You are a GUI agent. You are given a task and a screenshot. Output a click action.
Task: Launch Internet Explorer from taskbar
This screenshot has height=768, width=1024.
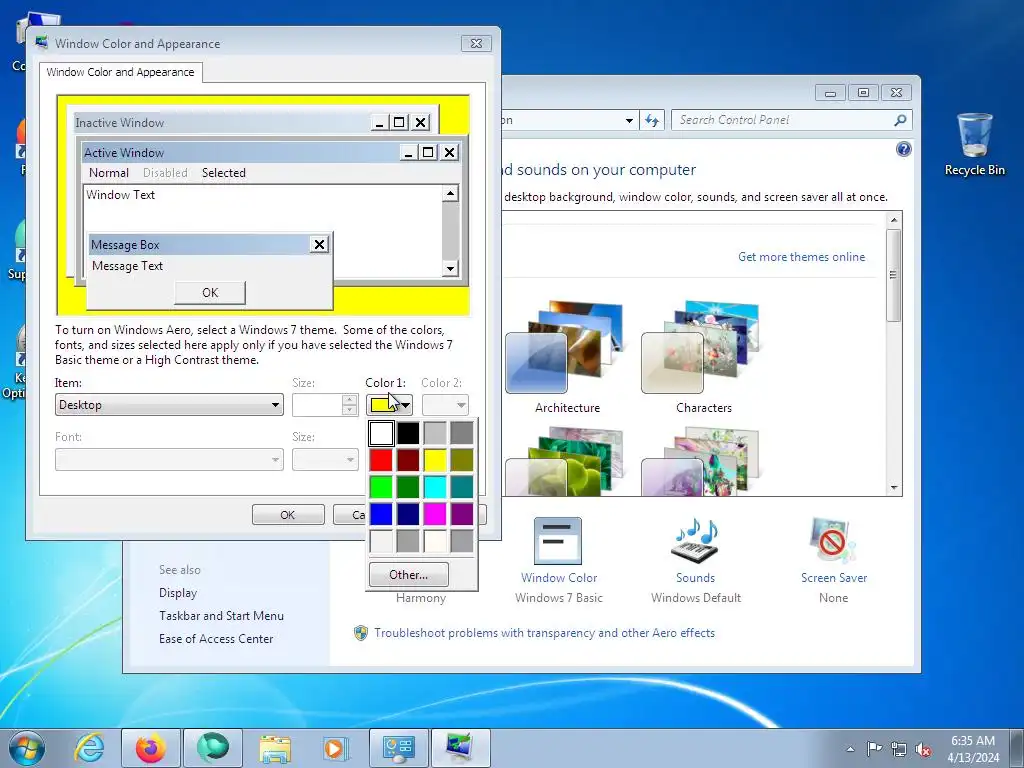tap(89, 748)
